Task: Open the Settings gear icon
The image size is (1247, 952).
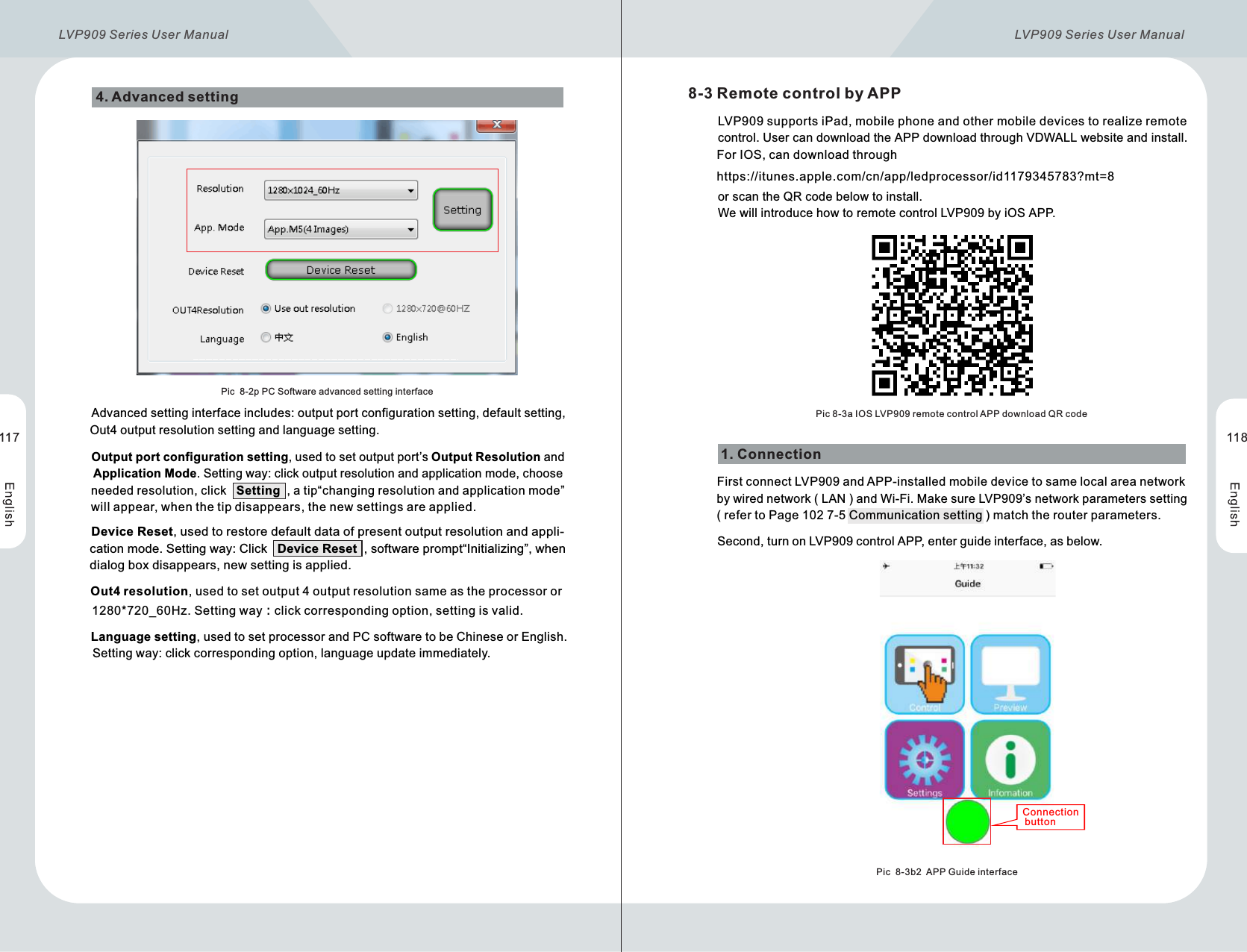Action: pyautogui.click(x=925, y=760)
